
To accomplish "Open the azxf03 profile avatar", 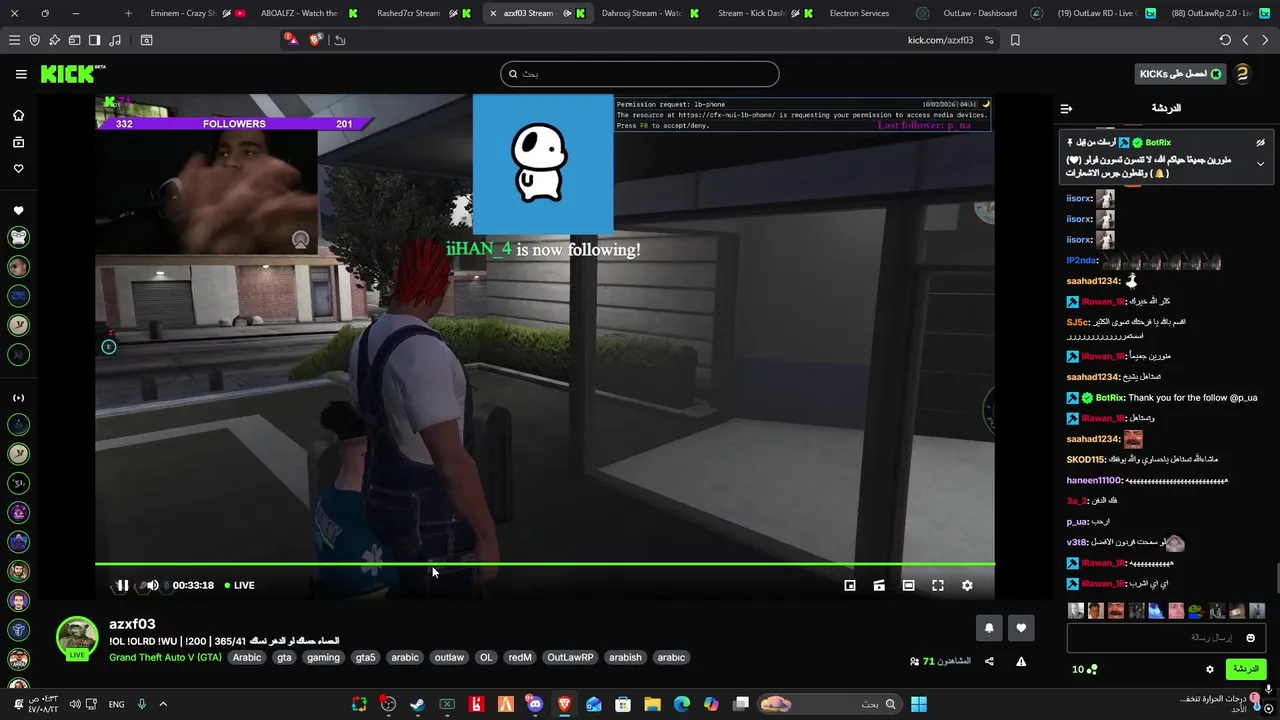I will click(77, 637).
